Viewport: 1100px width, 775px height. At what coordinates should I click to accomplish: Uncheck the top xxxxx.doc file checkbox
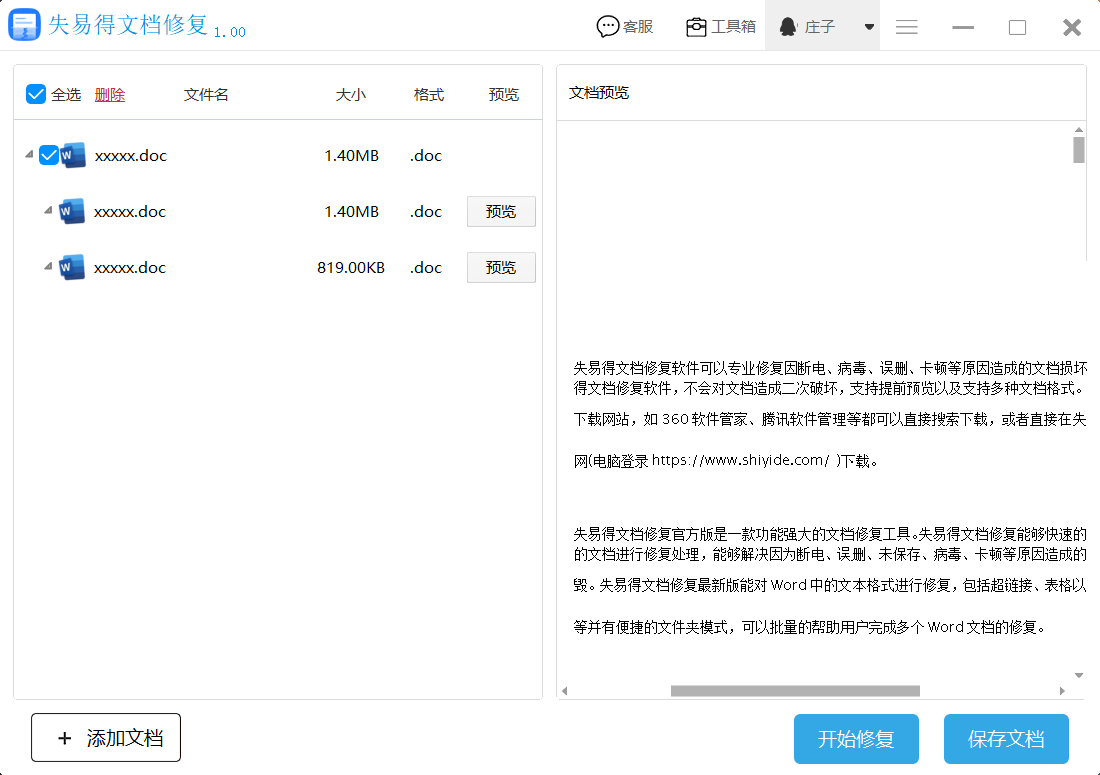click(48, 155)
